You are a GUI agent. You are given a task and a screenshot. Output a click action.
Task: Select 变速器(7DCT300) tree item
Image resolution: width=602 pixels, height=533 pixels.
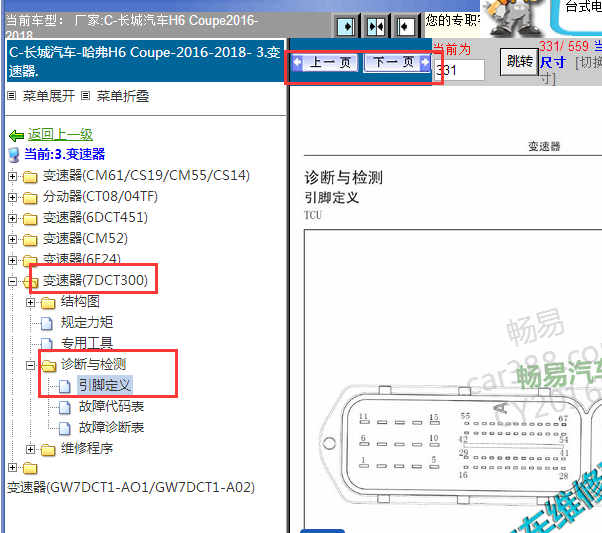click(95, 280)
